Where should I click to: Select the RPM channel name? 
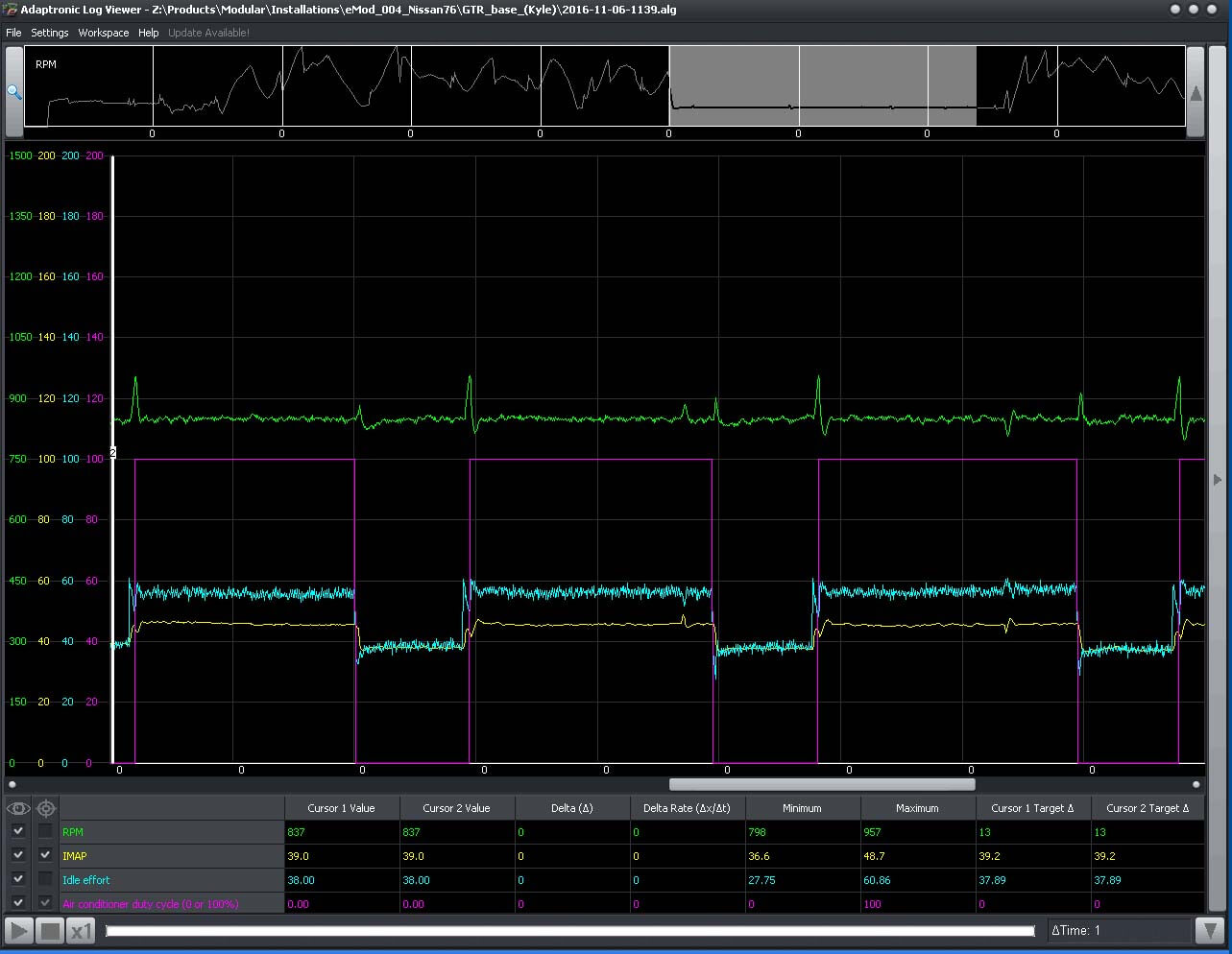[73, 832]
